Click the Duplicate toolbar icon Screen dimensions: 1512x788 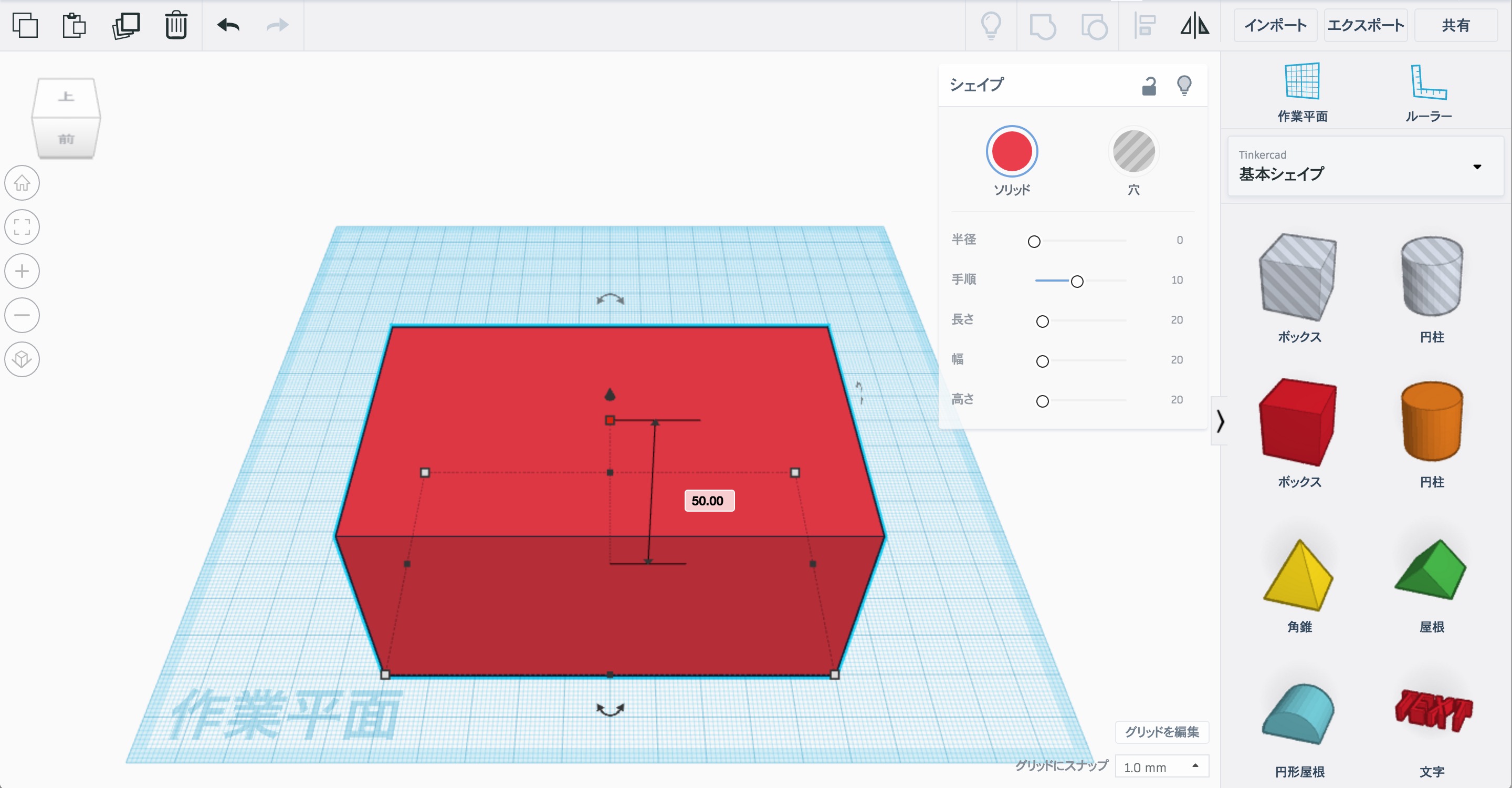pos(125,25)
